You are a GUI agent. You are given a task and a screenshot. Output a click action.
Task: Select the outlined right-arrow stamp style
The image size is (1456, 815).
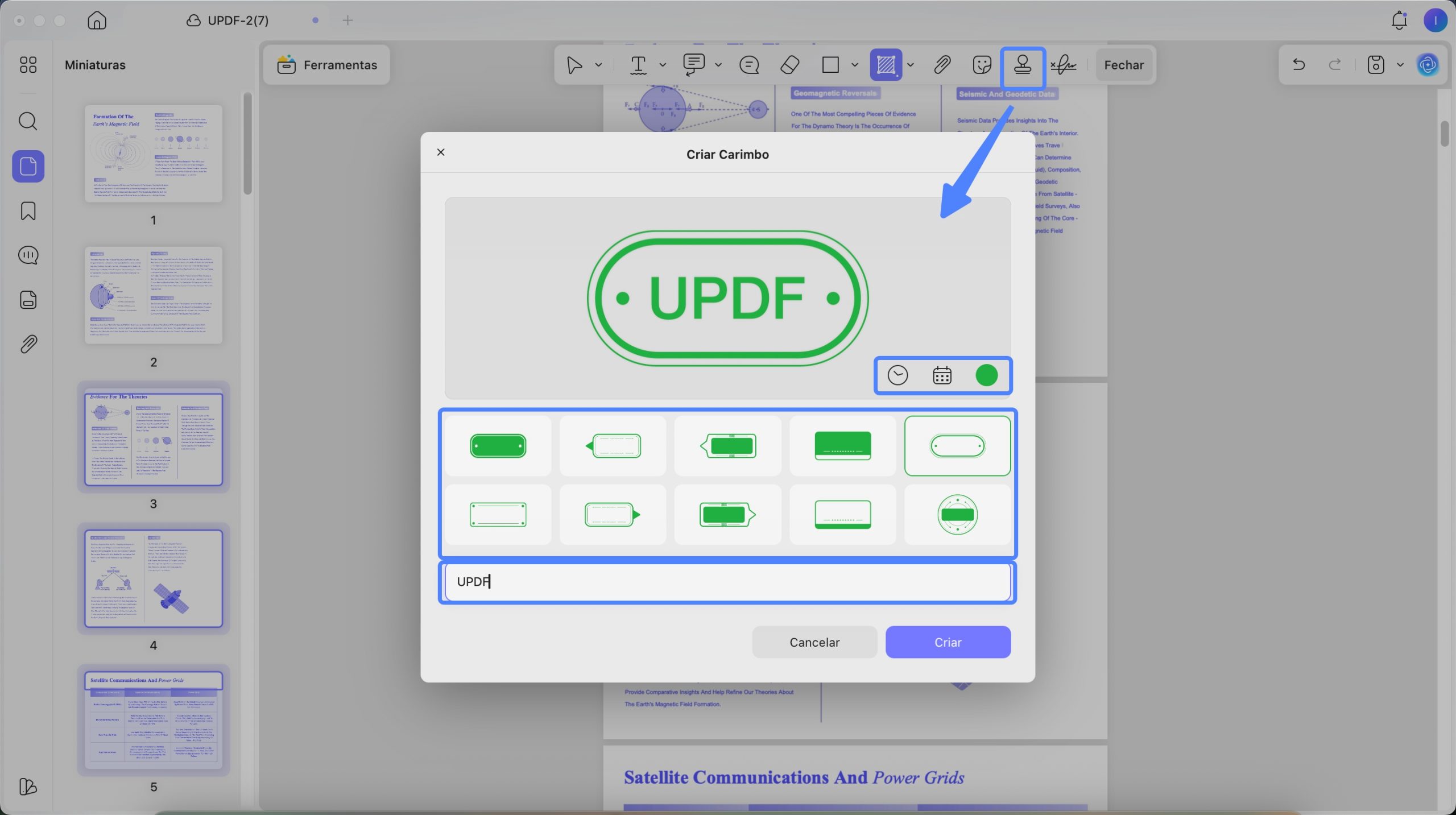[613, 515]
